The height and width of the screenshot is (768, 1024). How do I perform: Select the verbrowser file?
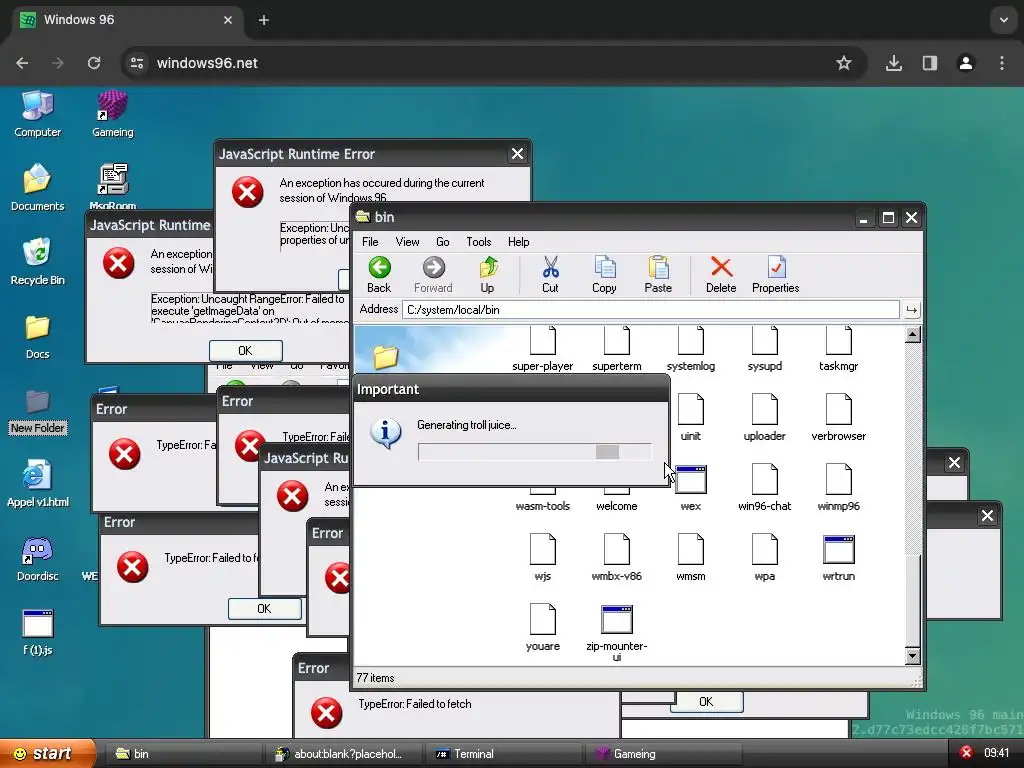839,418
